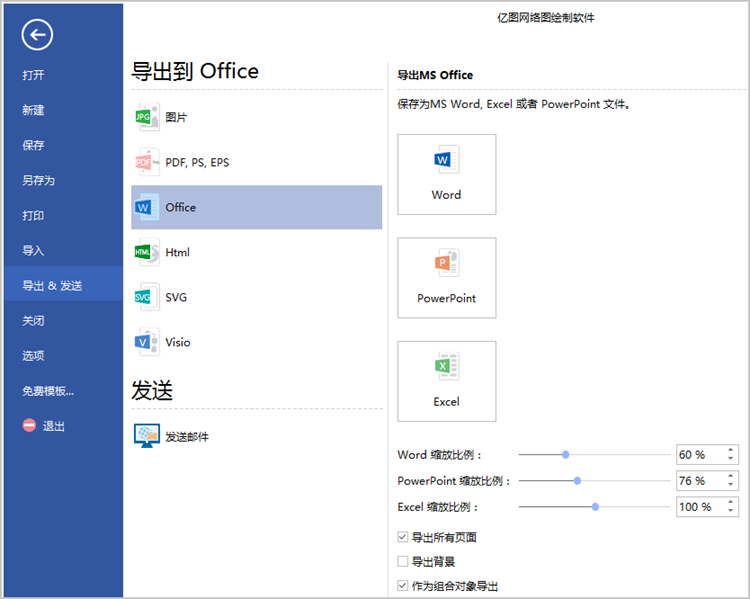Click the PowerPoint 缩放比例 slider handle

577,481
